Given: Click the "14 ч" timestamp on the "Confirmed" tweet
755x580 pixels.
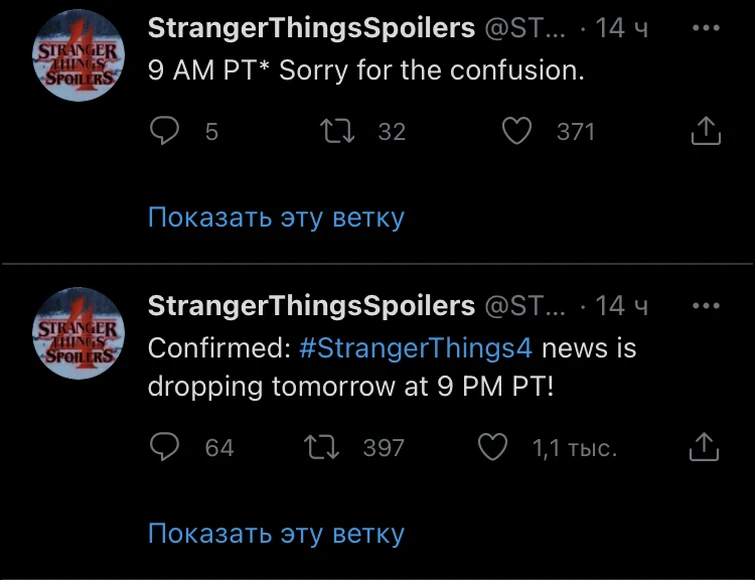Looking at the screenshot, I should 621,305.
